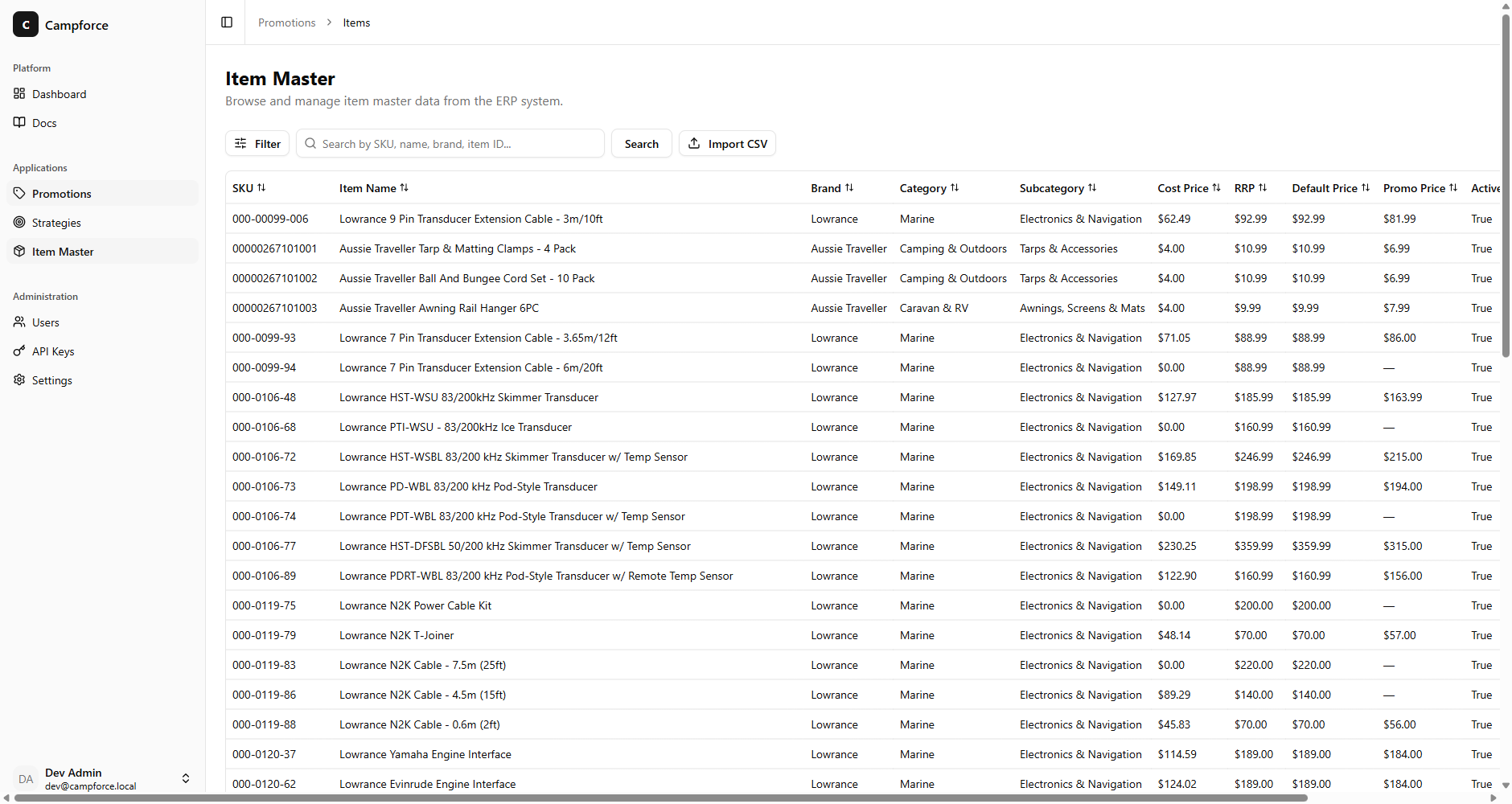
Task: Click 'Lowrance Evinrude Engine Interface' name
Action: click(x=428, y=784)
